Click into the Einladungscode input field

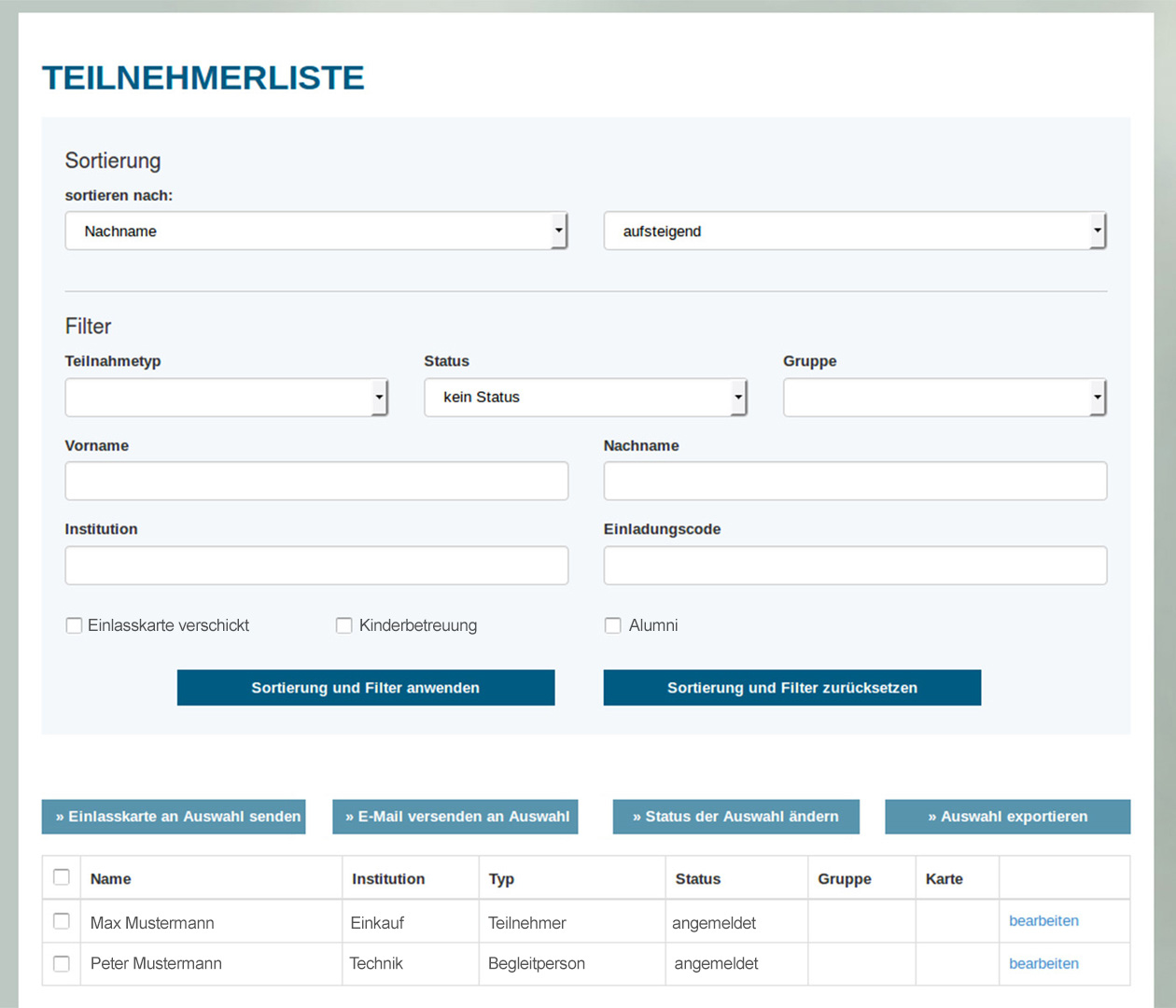coord(855,566)
